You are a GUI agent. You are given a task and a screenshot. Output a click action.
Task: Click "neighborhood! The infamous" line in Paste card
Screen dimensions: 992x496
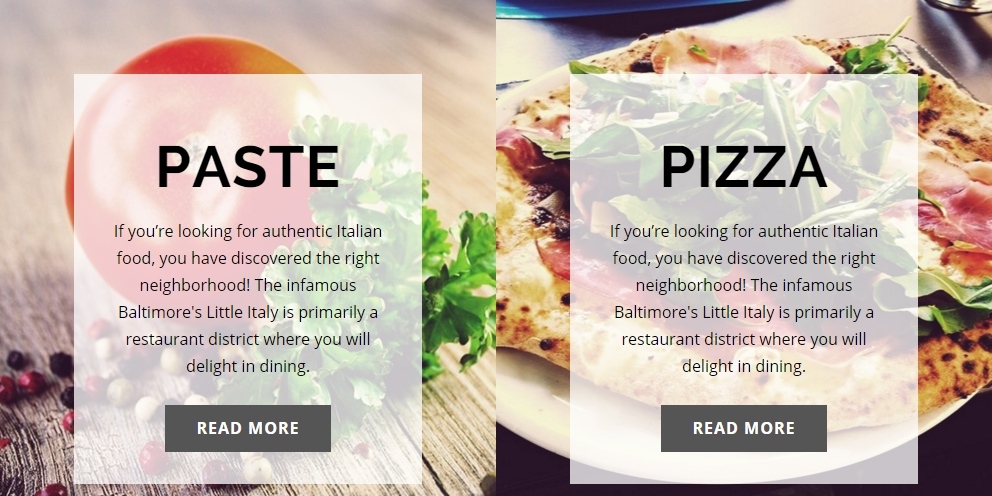[247, 285]
